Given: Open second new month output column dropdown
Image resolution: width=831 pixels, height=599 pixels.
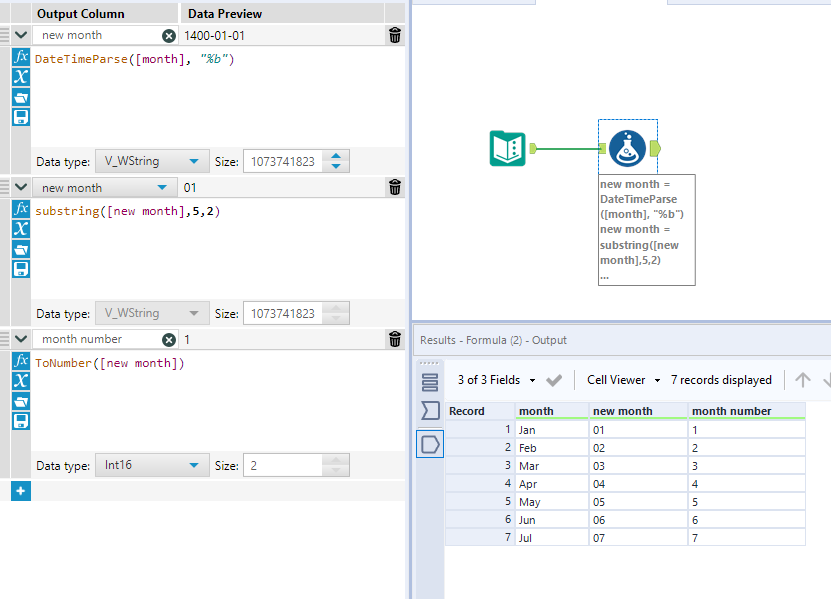Looking at the screenshot, I should click(162, 188).
